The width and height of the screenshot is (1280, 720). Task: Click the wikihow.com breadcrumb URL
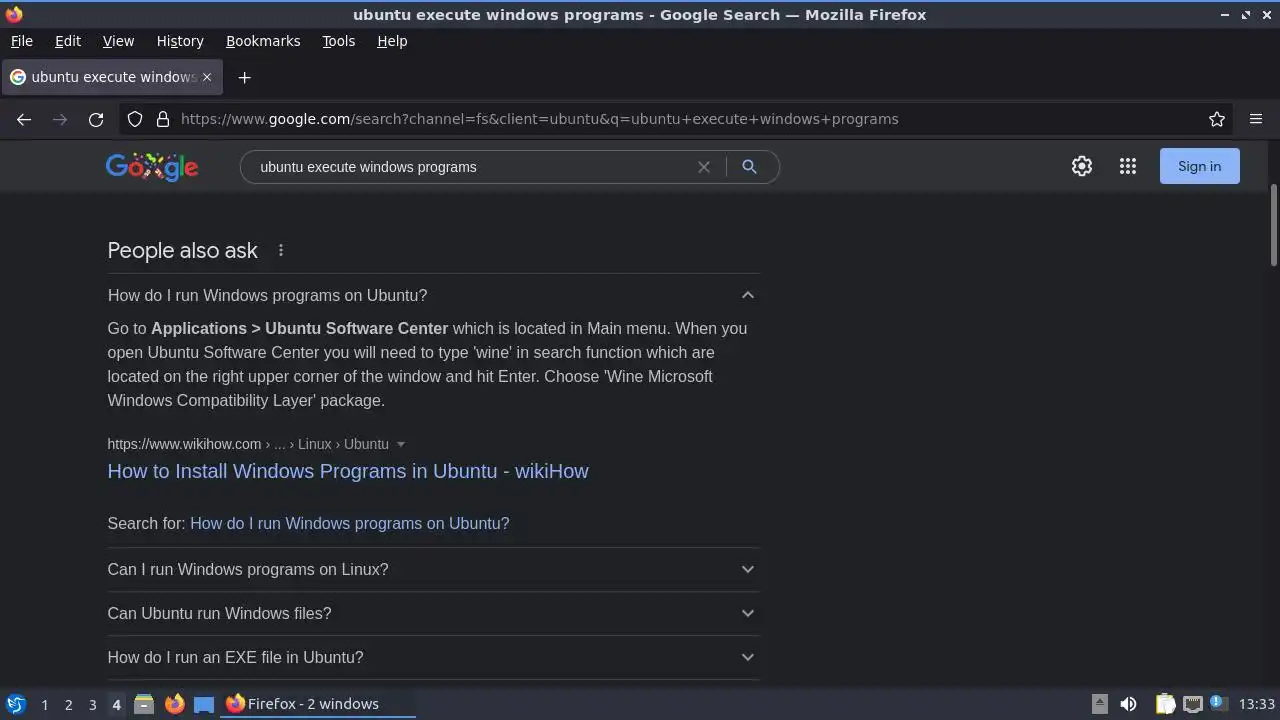point(248,444)
